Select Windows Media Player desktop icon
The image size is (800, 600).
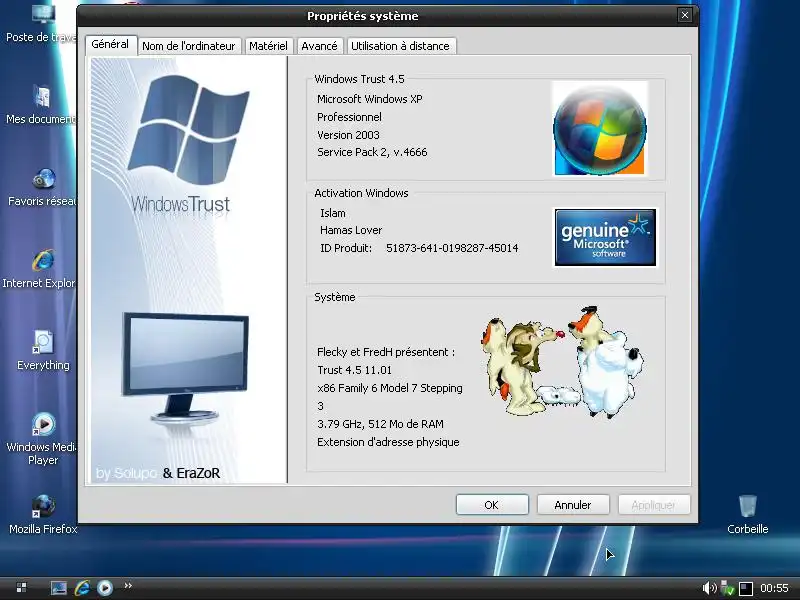click(x=43, y=439)
